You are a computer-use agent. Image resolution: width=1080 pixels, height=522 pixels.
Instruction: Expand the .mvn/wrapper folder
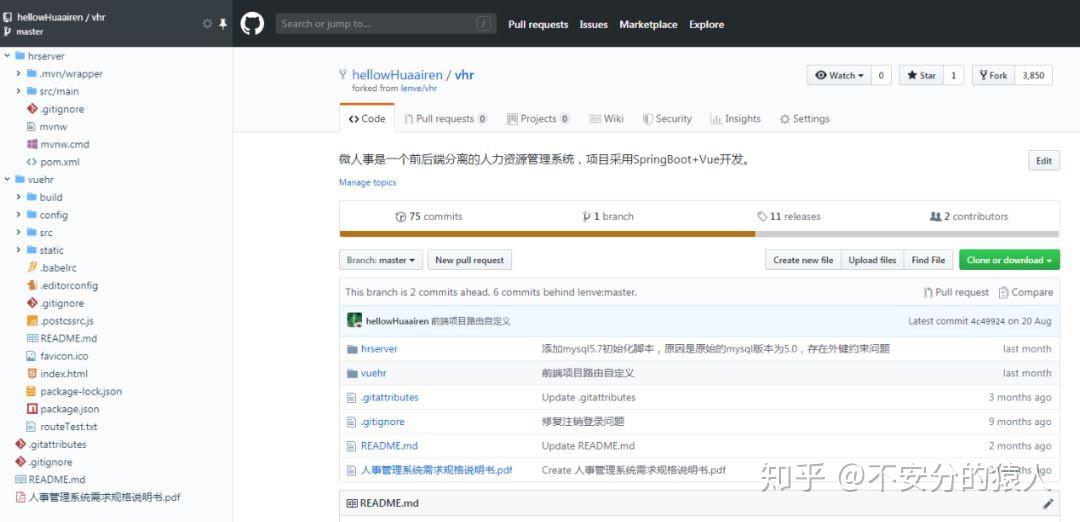[x=19, y=73]
